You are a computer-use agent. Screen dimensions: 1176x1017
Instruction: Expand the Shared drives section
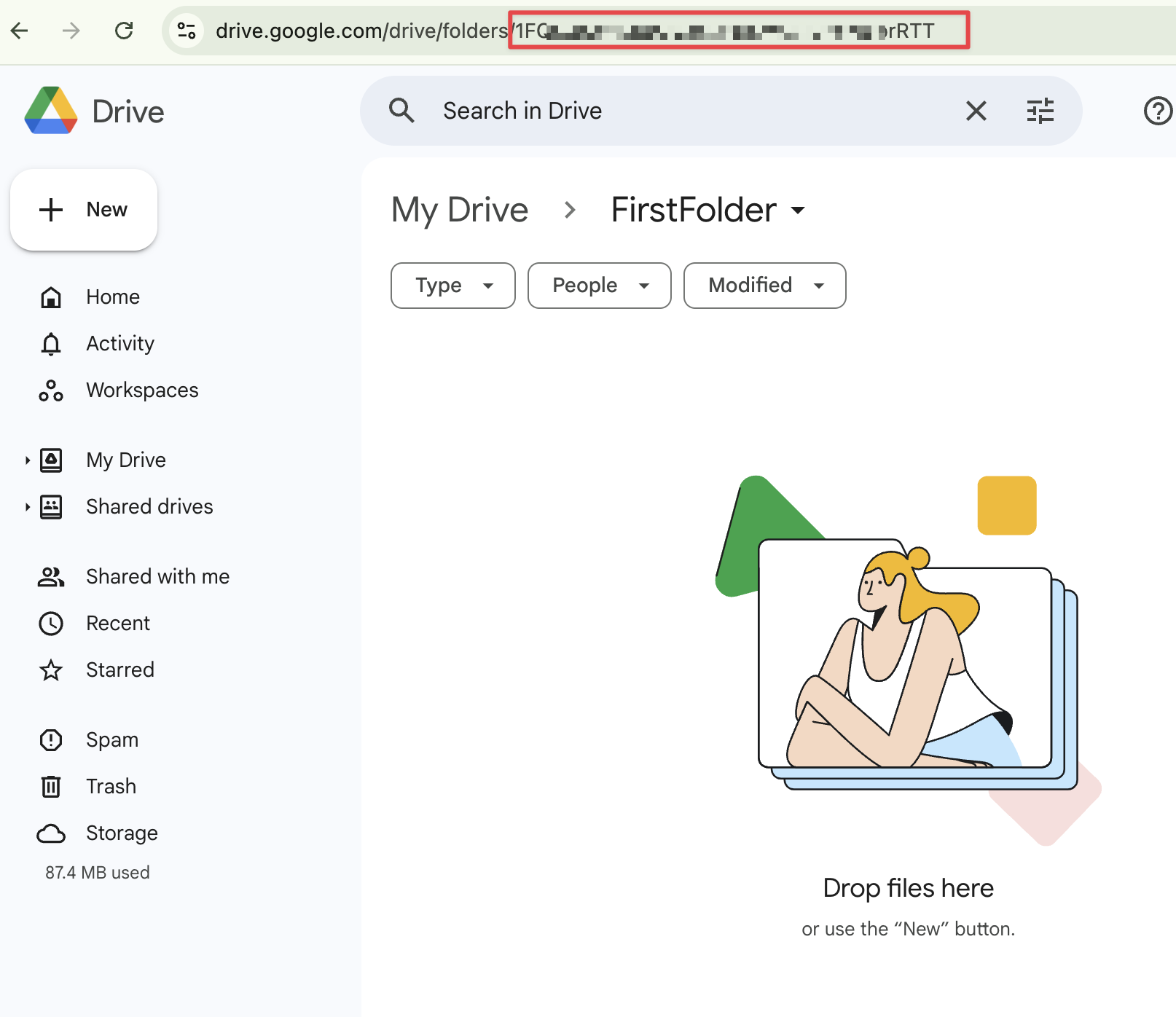tap(28, 506)
